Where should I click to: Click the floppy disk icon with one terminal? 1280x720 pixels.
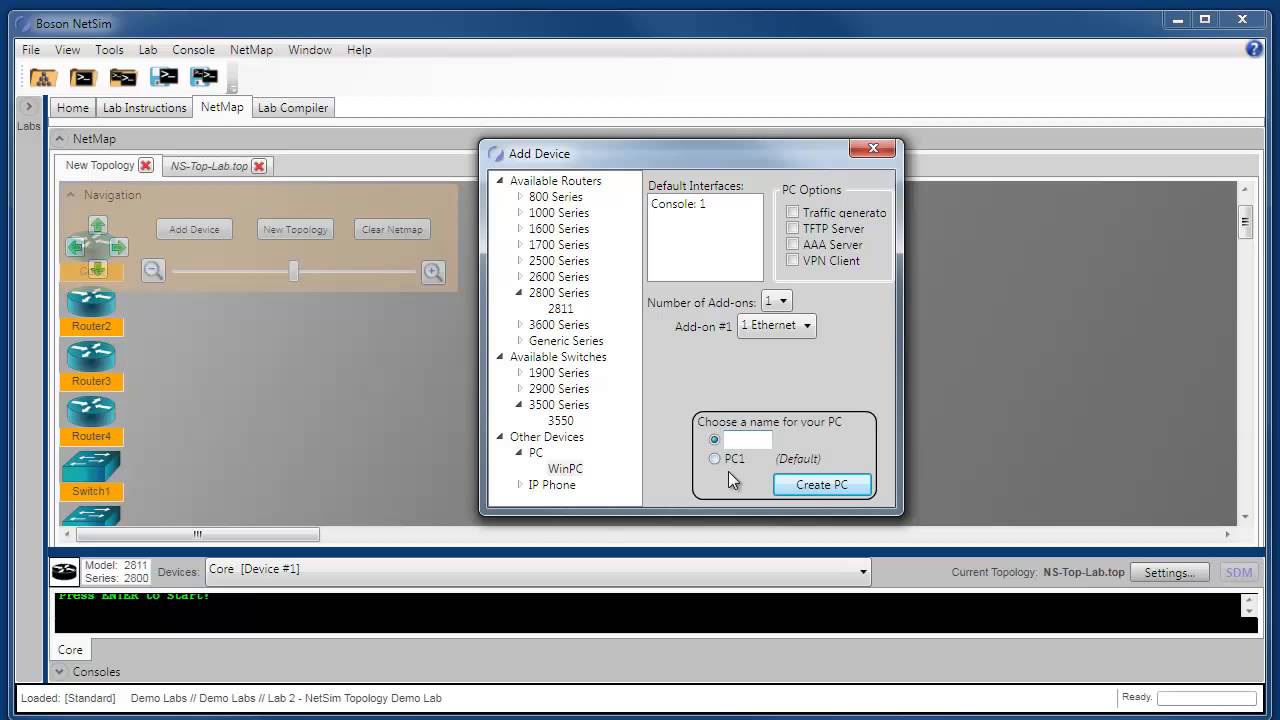point(163,77)
